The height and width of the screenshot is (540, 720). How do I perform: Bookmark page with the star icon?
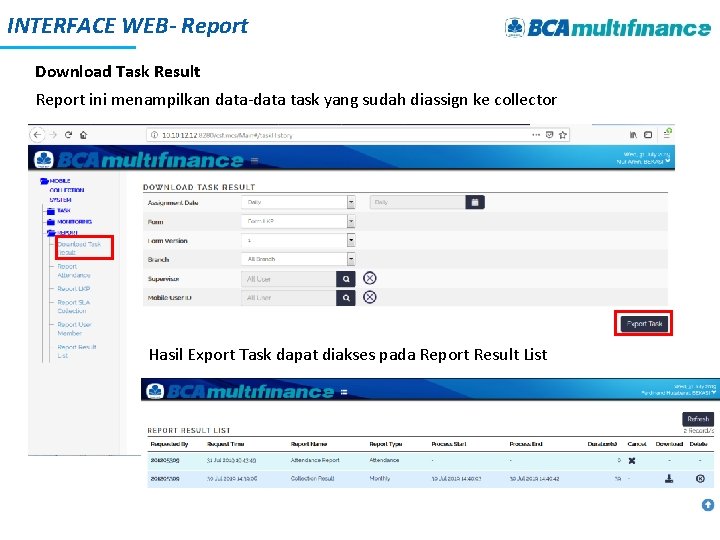pyautogui.click(x=562, y=135)
